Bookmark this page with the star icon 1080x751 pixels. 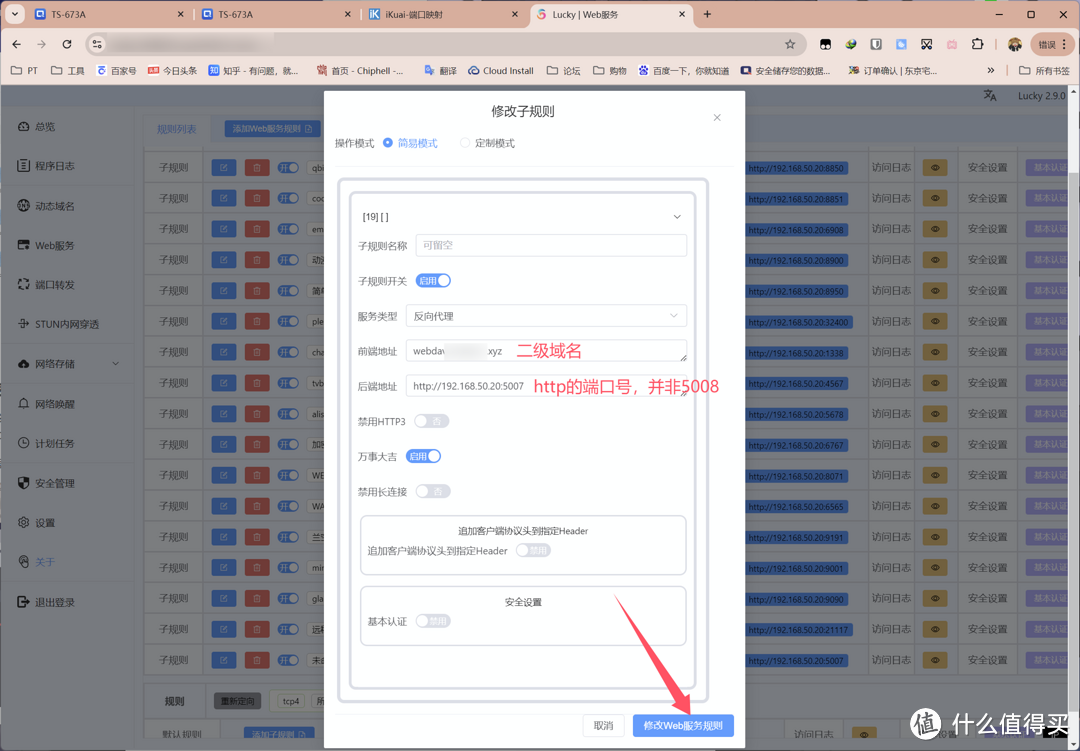click(x=790, y=44)
